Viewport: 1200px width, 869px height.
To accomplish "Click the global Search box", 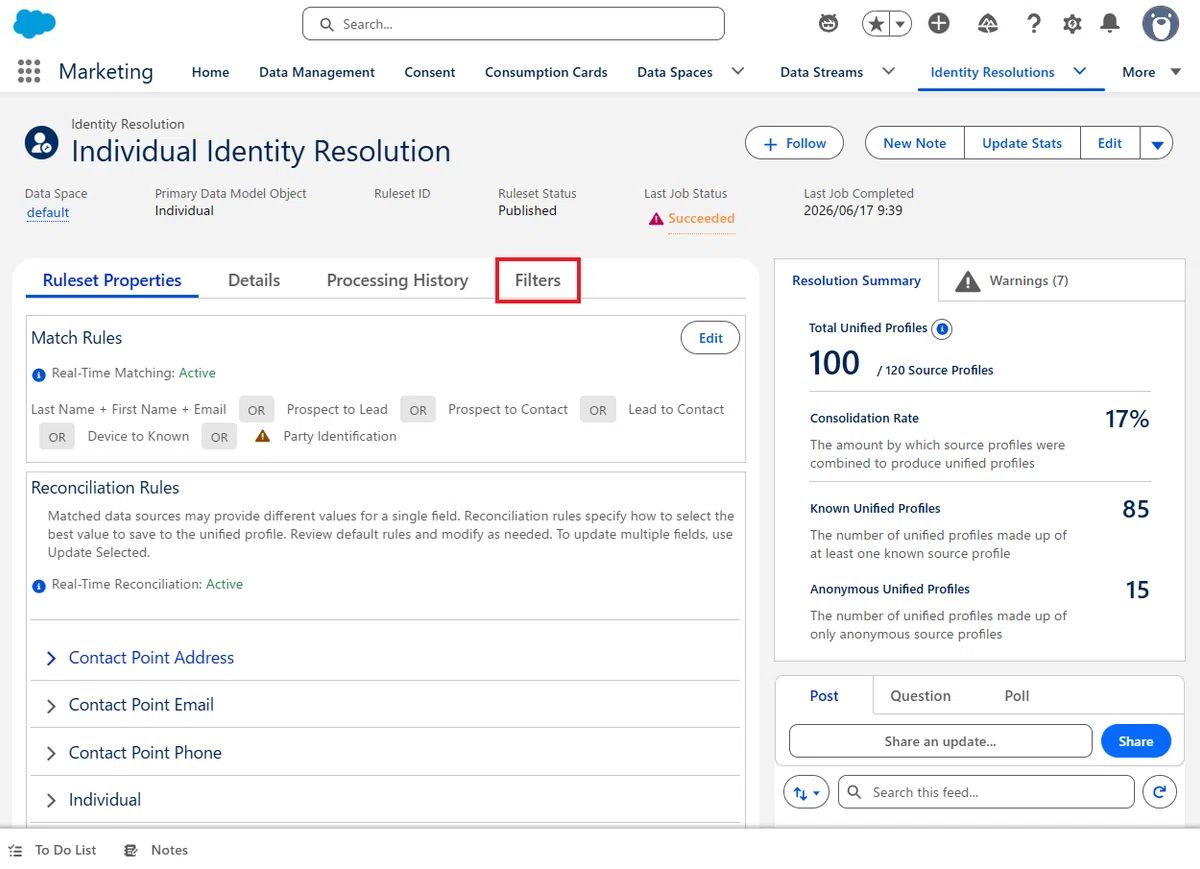I will coord(513,24).
